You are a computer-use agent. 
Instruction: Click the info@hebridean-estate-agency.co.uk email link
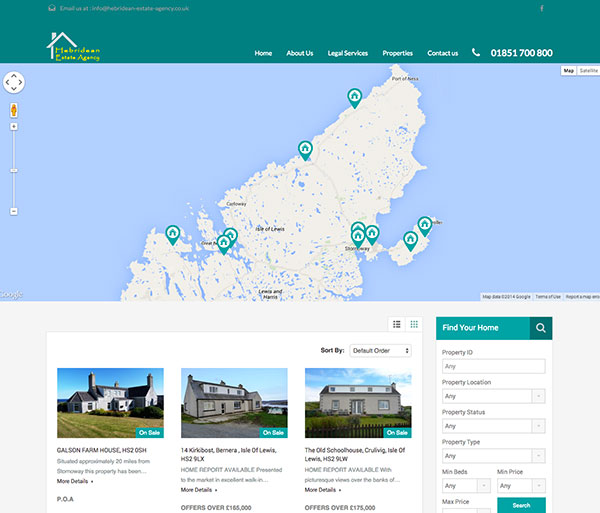[x=140, y=8]
